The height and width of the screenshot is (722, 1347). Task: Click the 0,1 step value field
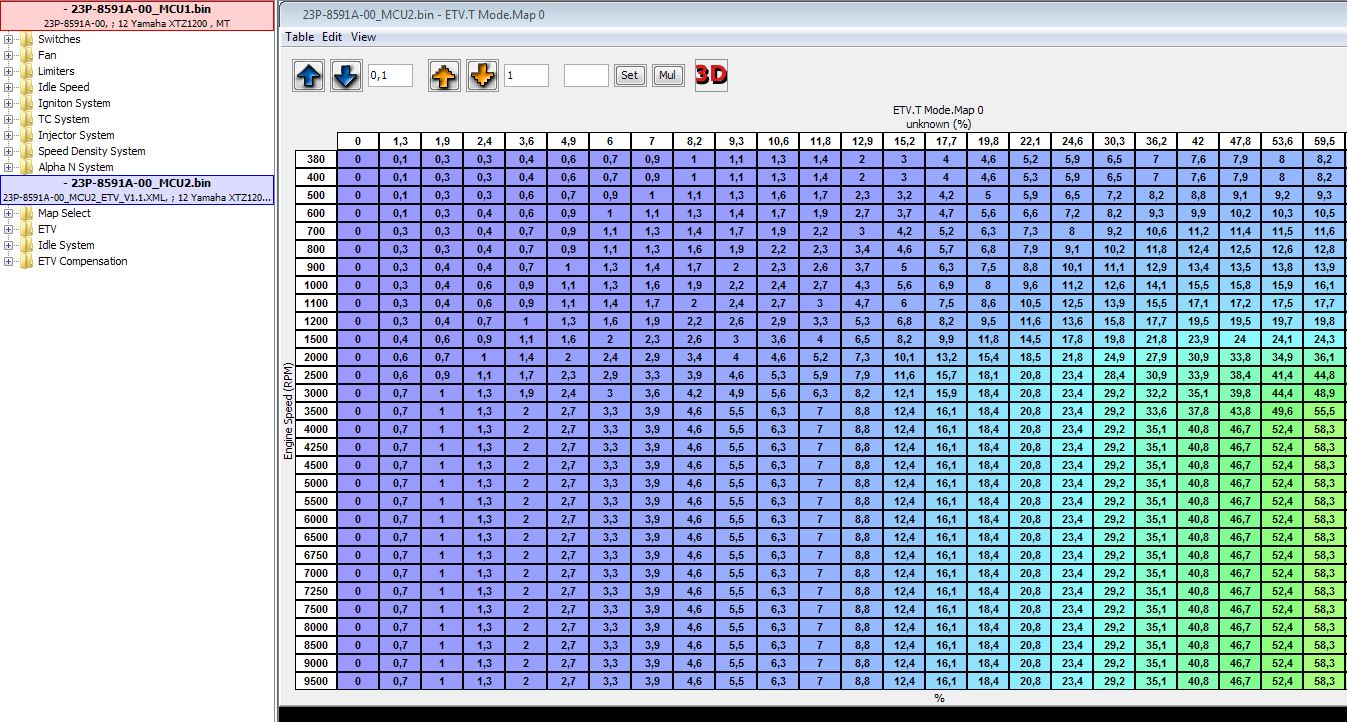(x=390, y=76)
